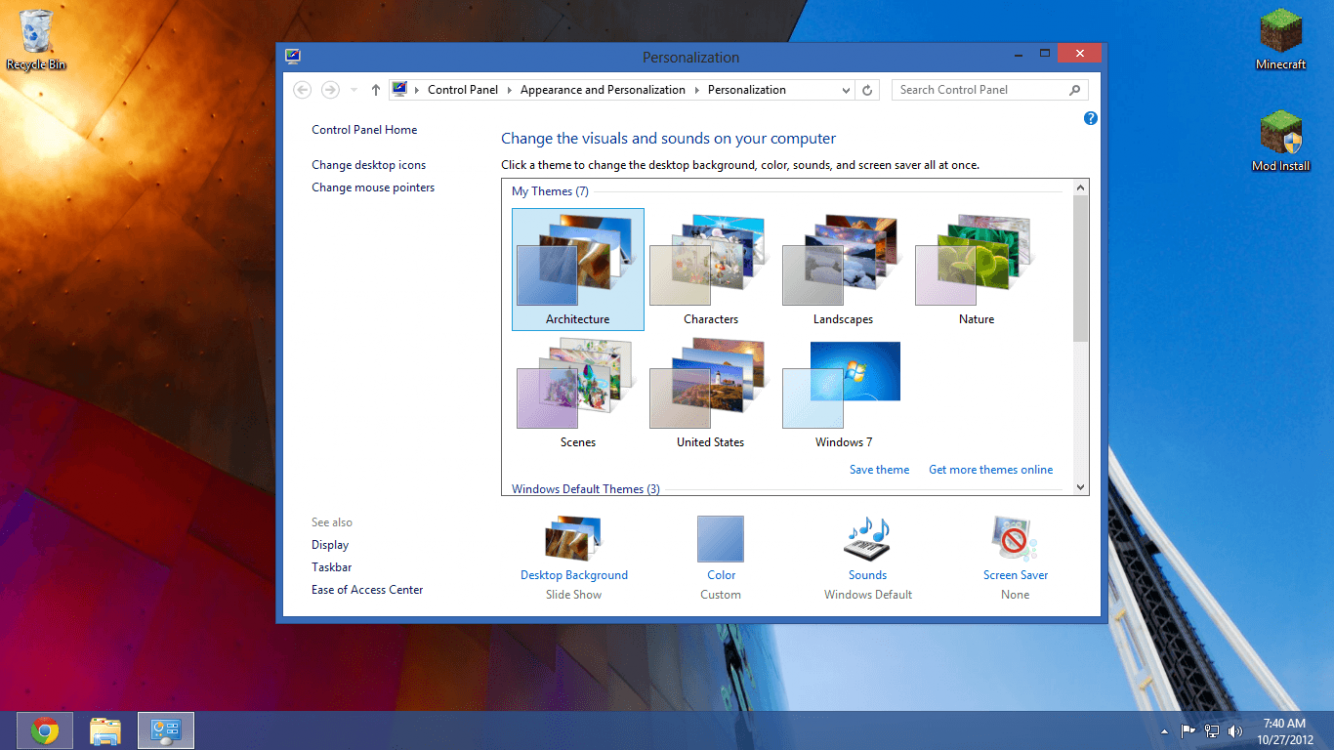Screen dimensions: 1334x750
Task: Click Appearance and Personalization breadcrumb
Action: pos(603,90)
